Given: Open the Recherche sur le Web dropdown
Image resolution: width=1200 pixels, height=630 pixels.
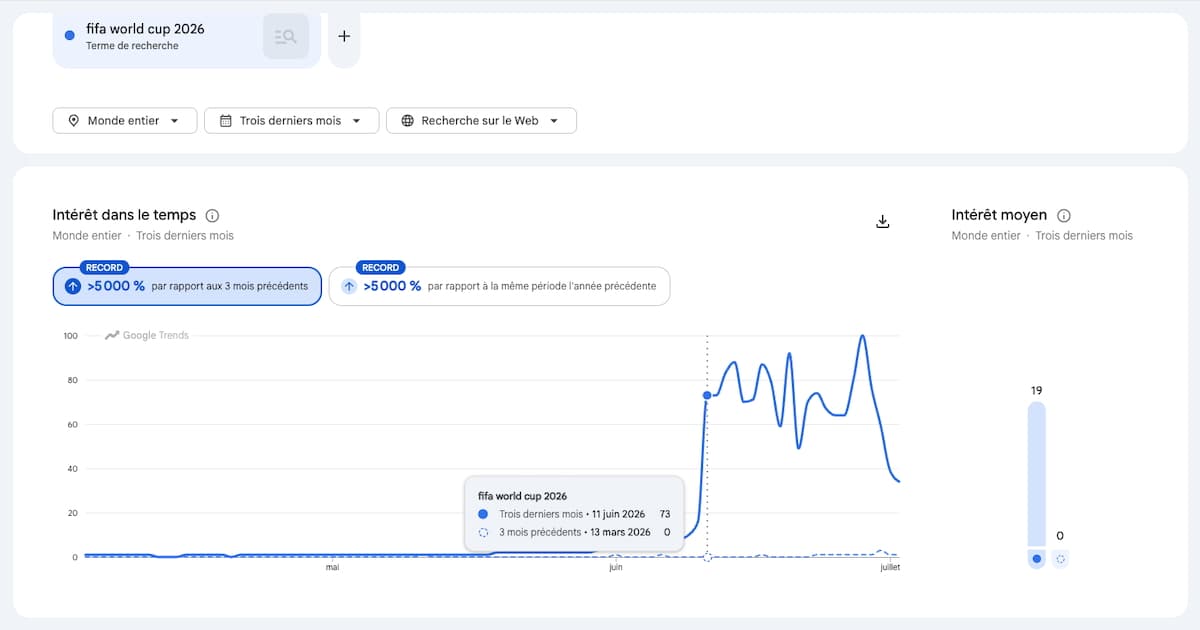Looking at the screenshot, I should coord(481,121).
